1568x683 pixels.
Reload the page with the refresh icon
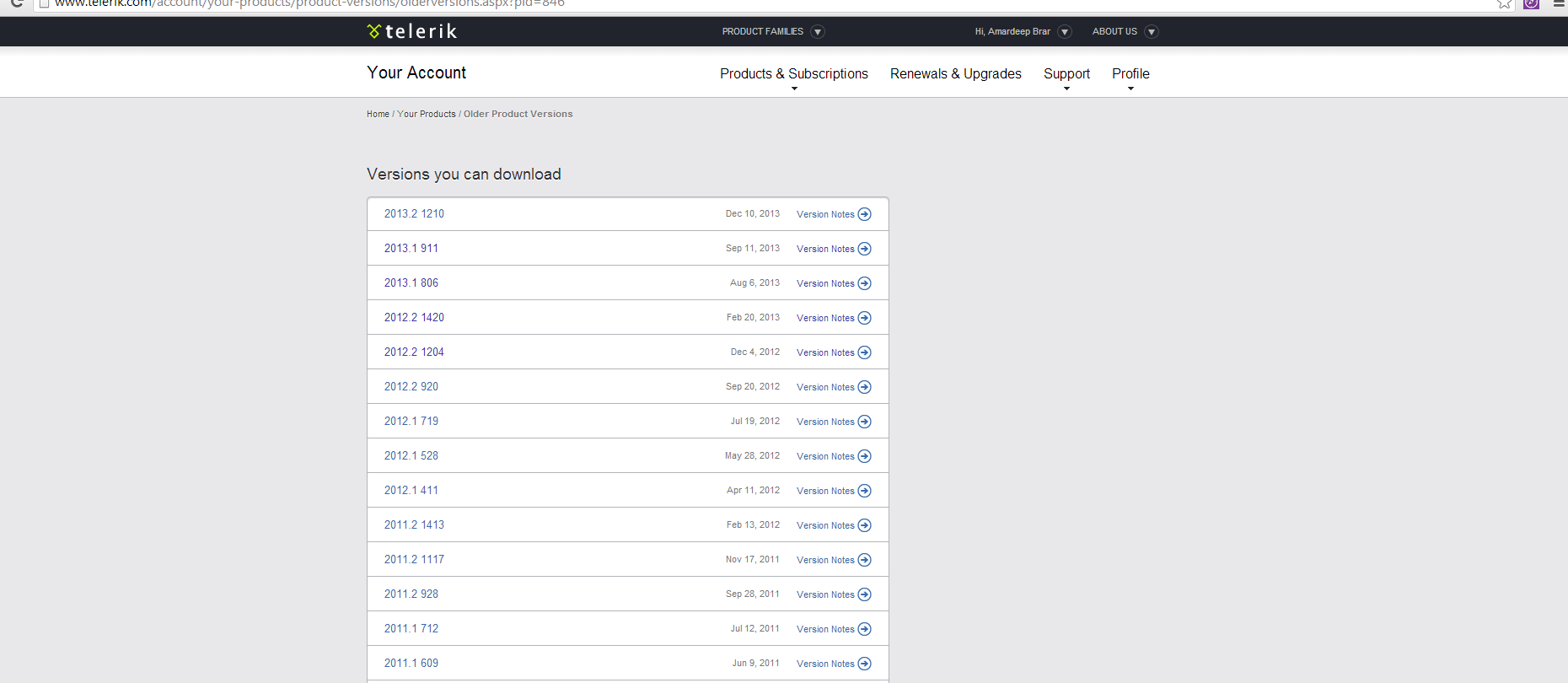tap(17, 3)
